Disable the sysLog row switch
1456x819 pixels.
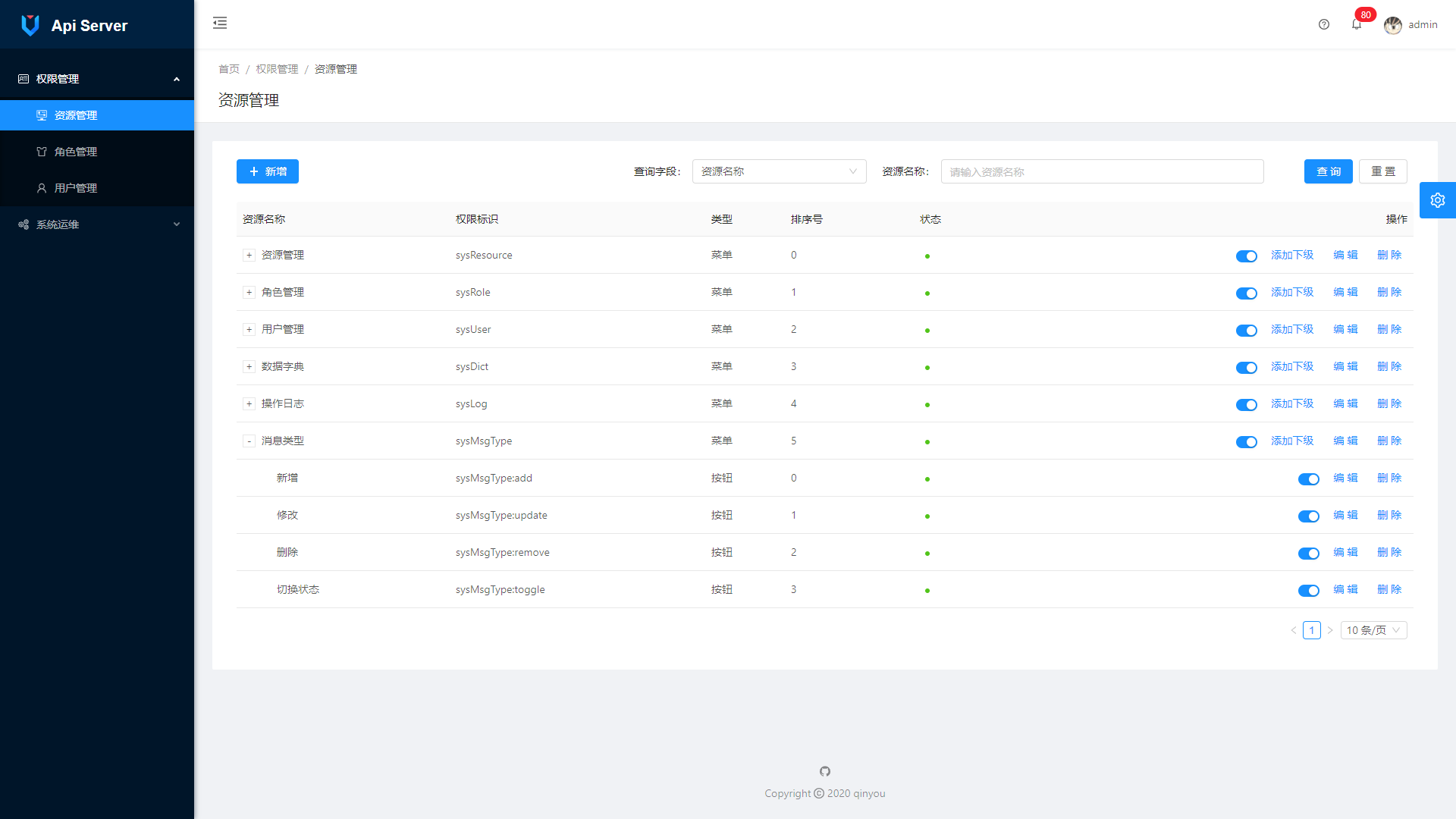coord(1246,405)
